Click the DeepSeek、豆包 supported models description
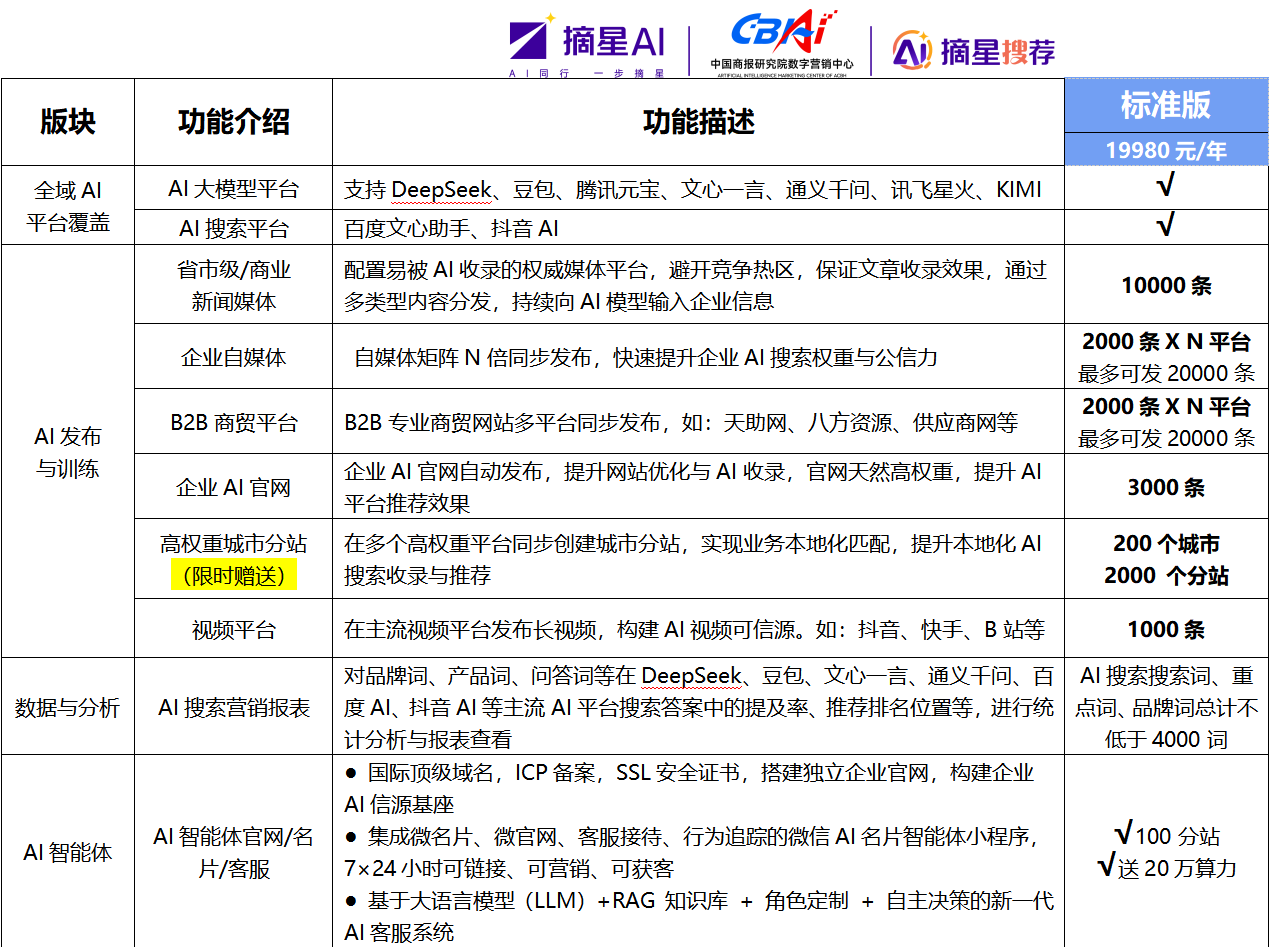The image size is (1271, 947). [x=693, y=189]
